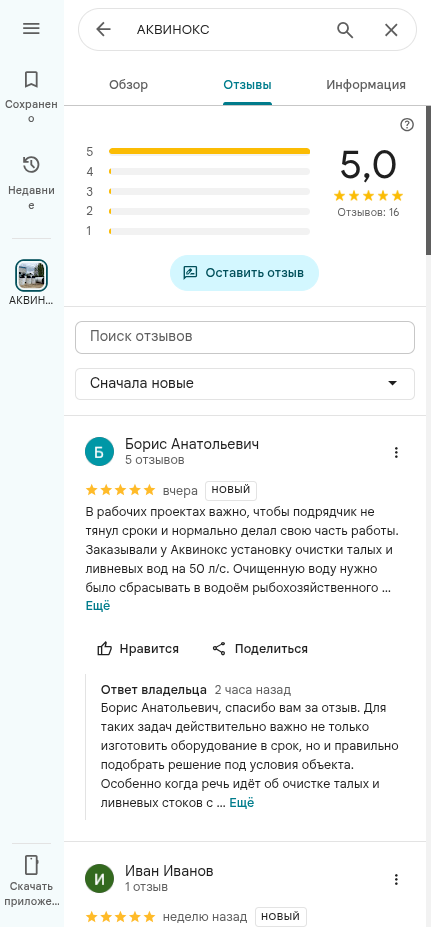Image resolution: width=431 pixels, height=927 pixels.
Task: Open Борис Анатольевич's profile avatar
Action: click(99, 452)
